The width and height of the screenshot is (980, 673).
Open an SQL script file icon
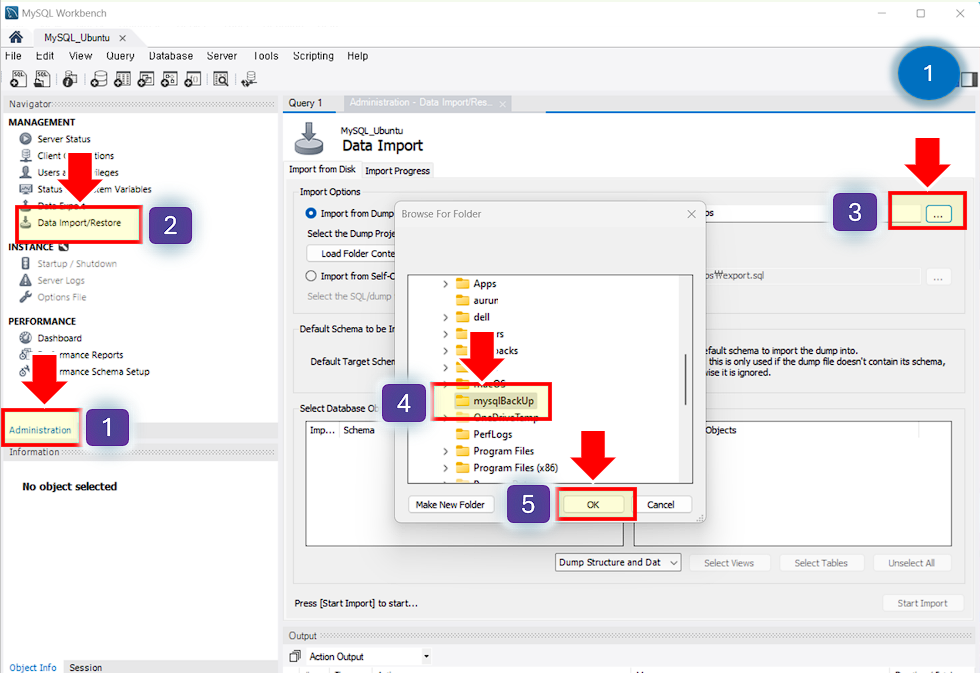(42, 79)
